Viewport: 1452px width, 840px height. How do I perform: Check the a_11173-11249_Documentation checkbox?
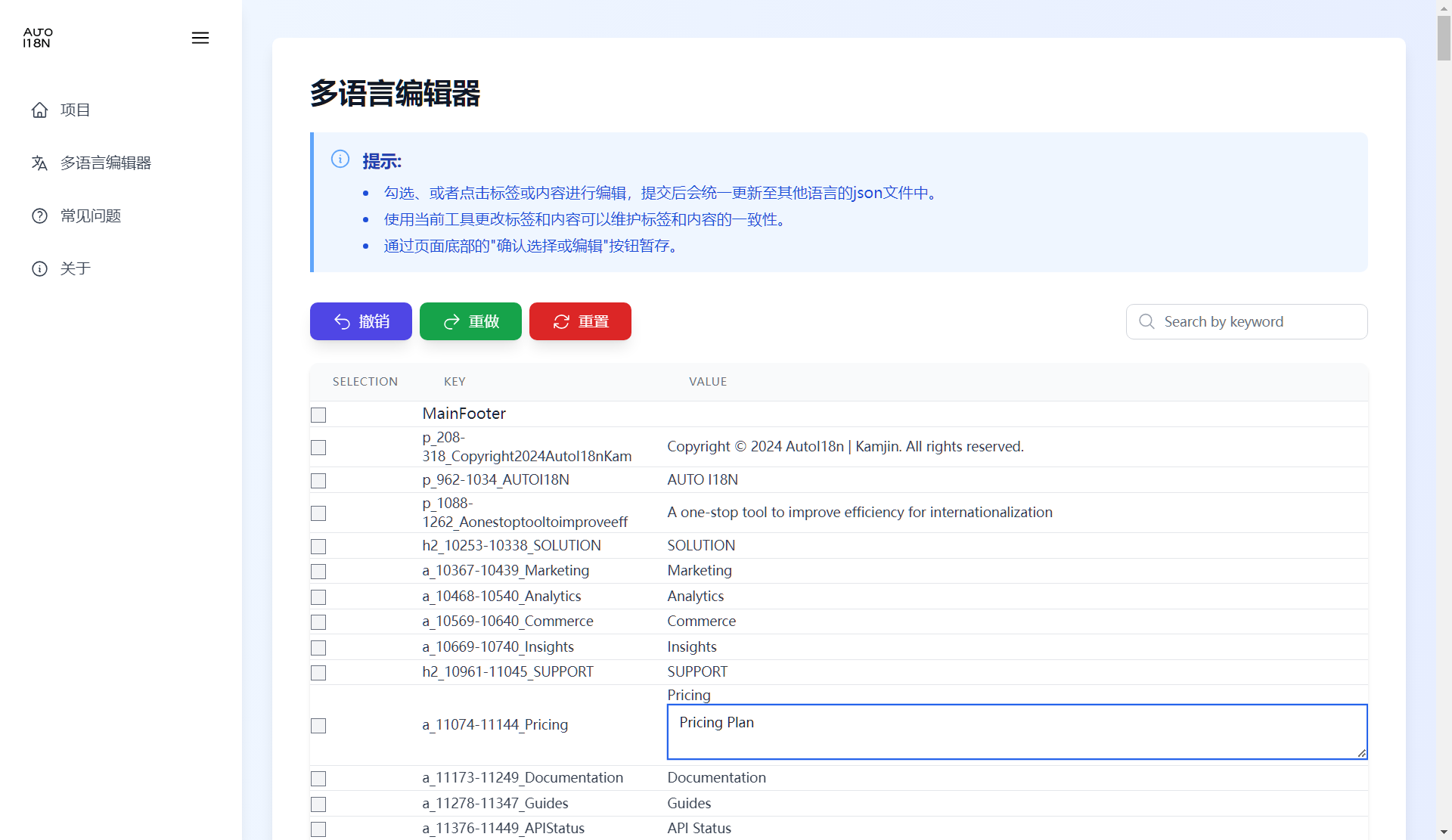coord(318,779)
